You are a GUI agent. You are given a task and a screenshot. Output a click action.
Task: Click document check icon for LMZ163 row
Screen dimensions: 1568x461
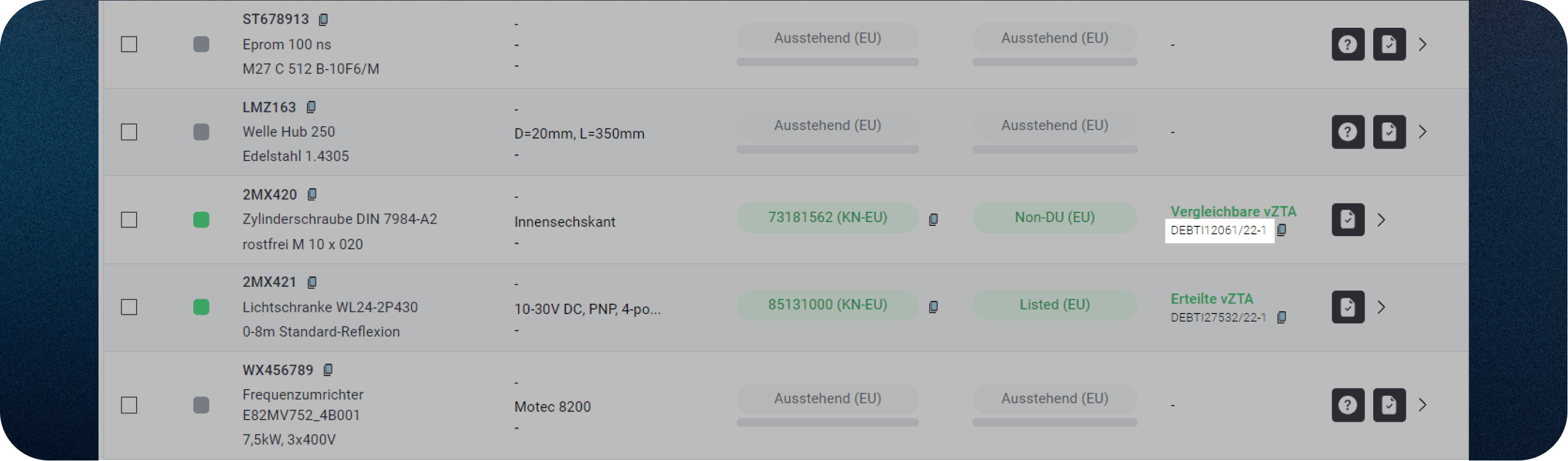(x=1389, y=132)
